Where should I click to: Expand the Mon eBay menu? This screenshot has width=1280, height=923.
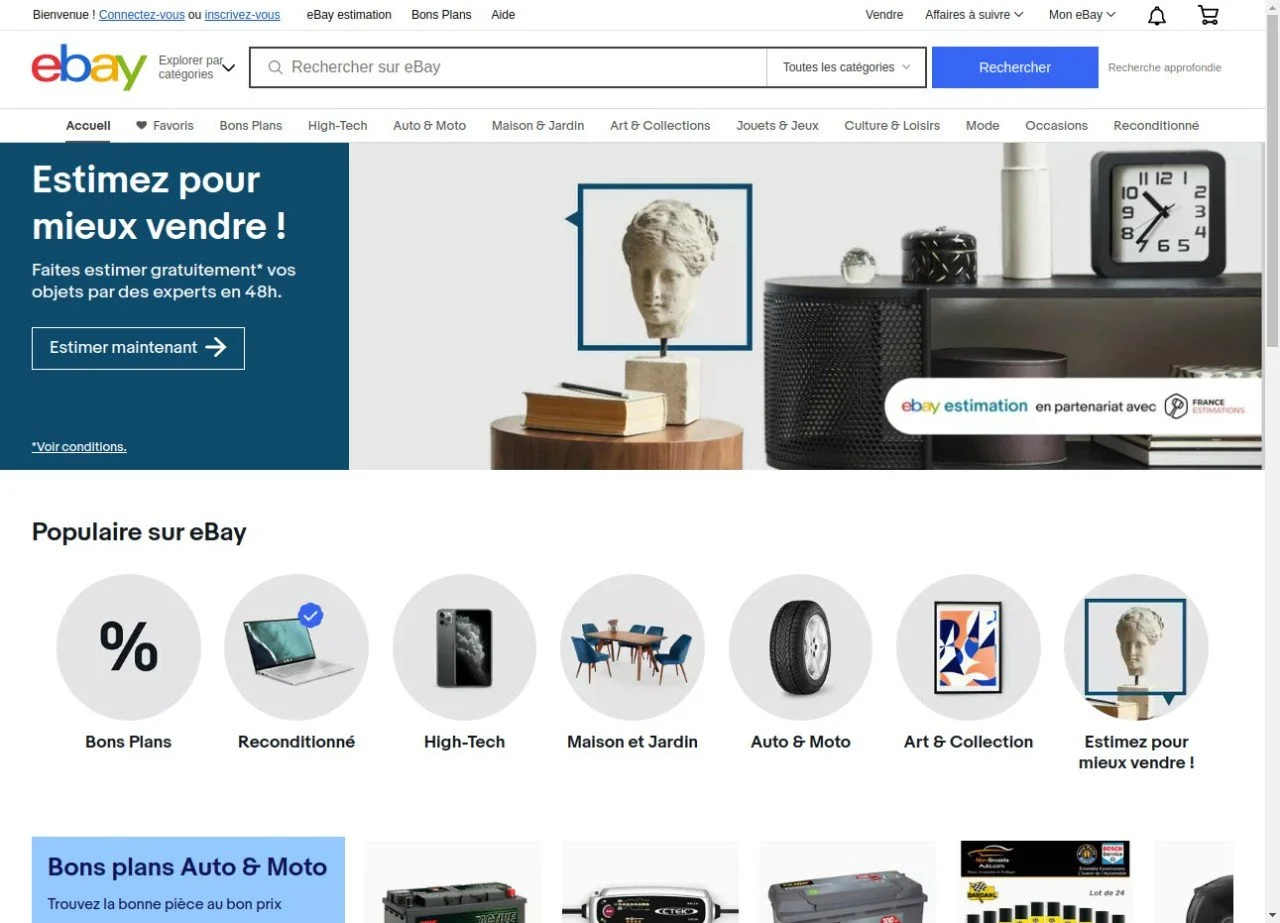pyautogui.click(x=1082, y=15)
